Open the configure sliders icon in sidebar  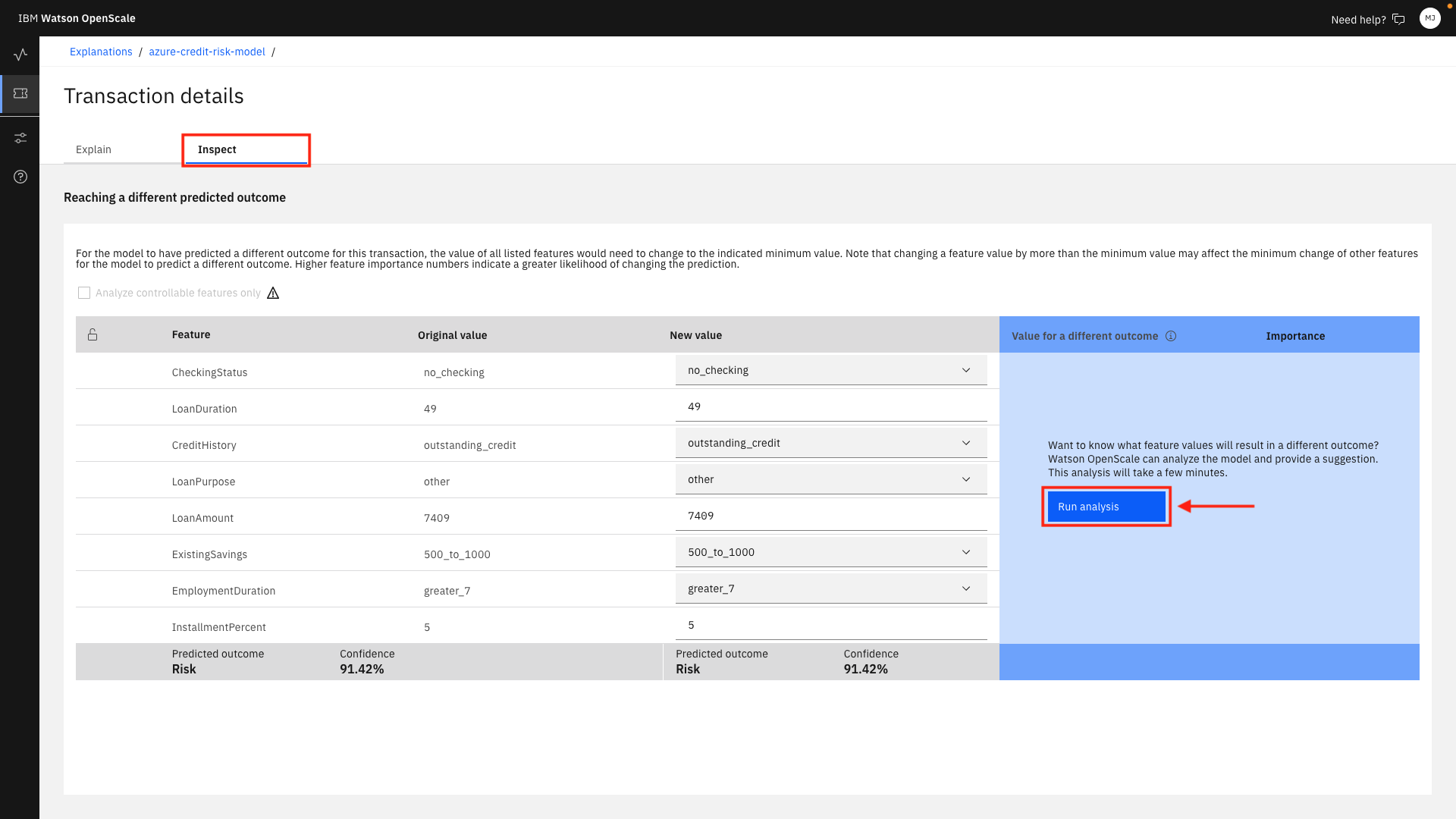pyautogui.click(x=20, y=138)
